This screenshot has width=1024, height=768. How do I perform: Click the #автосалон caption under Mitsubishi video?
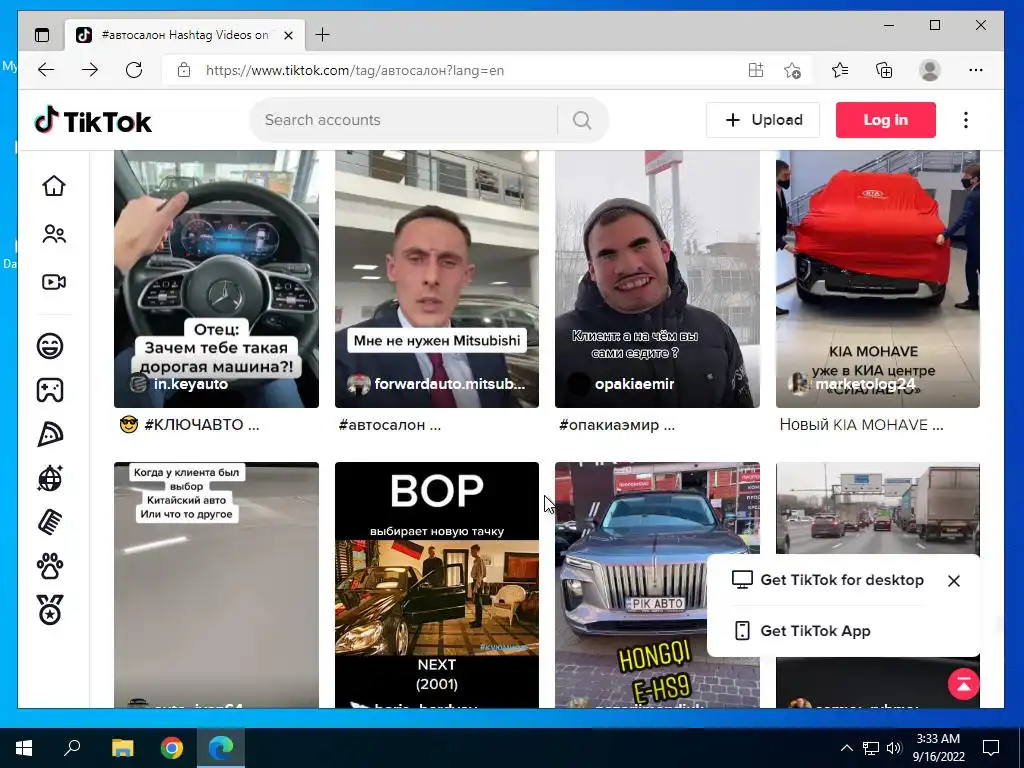(390, 425)
